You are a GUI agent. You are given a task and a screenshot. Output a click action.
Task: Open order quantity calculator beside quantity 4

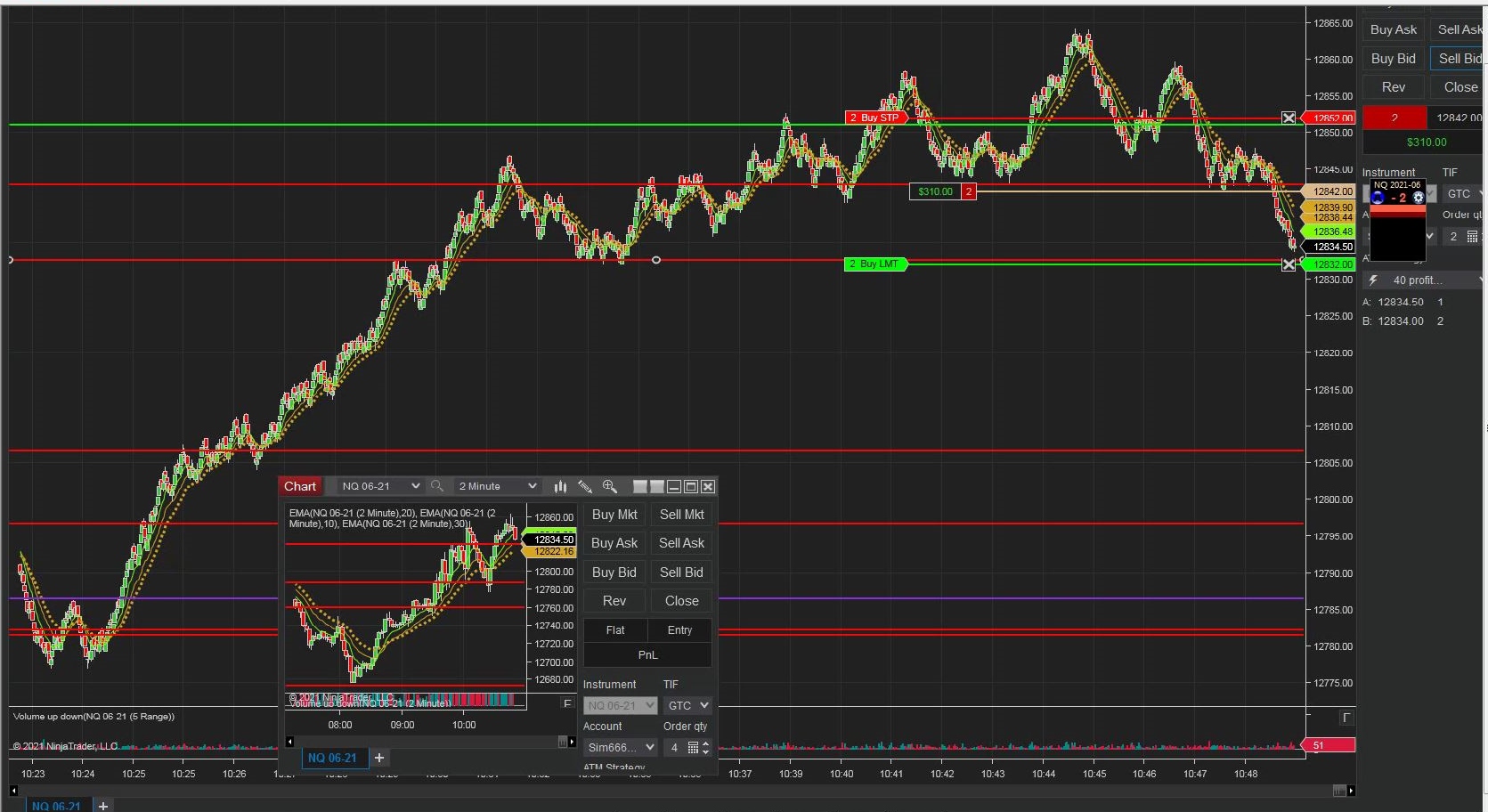[693, 748]
